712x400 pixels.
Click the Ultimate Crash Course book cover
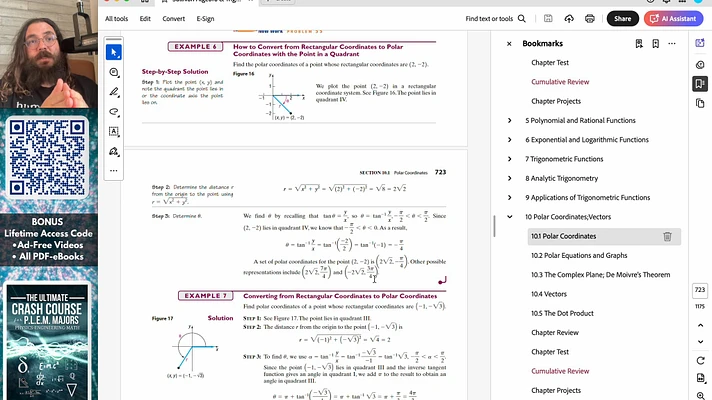(x=47, y=343)
